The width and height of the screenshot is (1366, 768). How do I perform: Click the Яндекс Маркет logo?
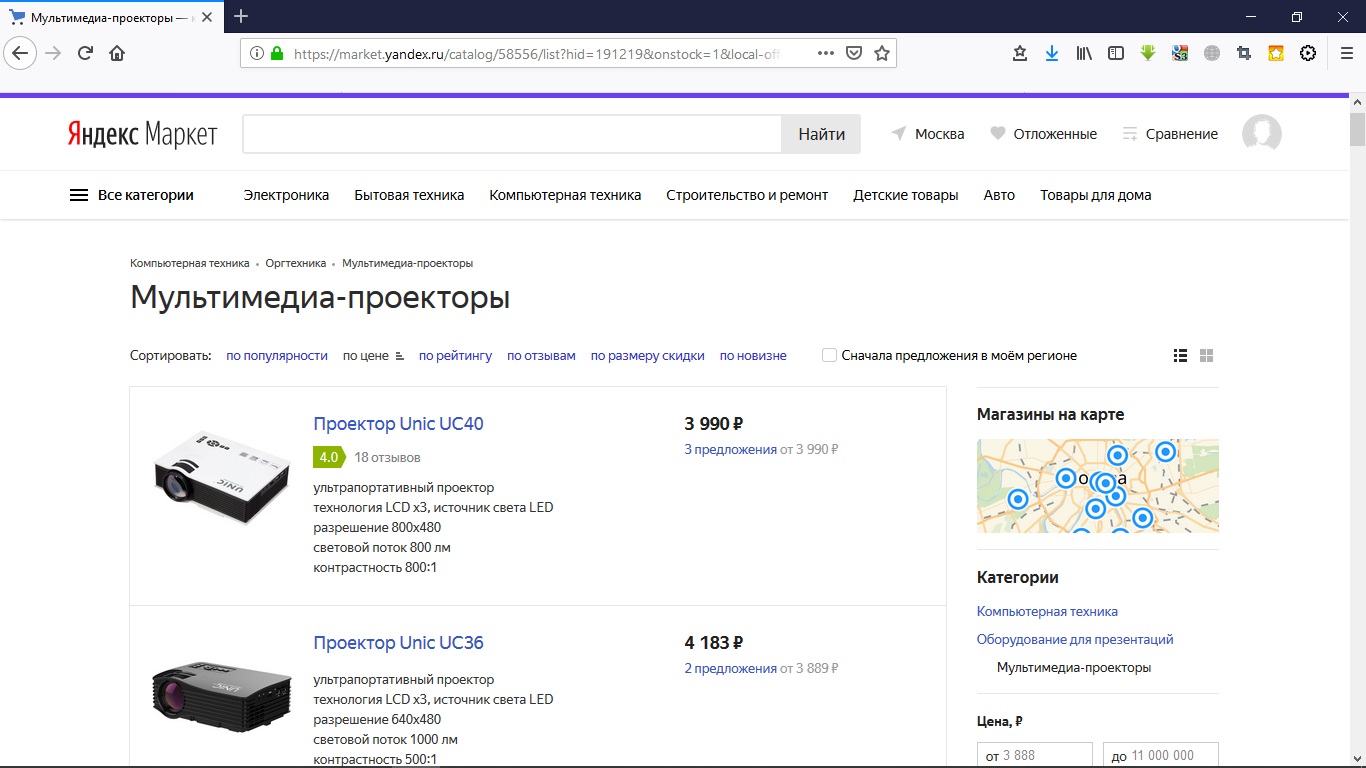[142, 134]
